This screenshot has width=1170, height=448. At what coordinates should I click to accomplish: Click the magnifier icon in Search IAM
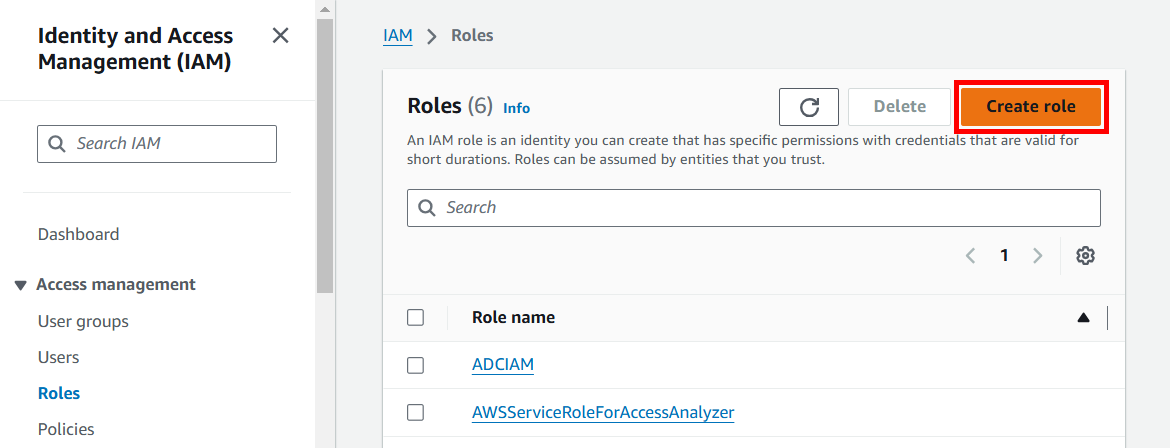57,143
